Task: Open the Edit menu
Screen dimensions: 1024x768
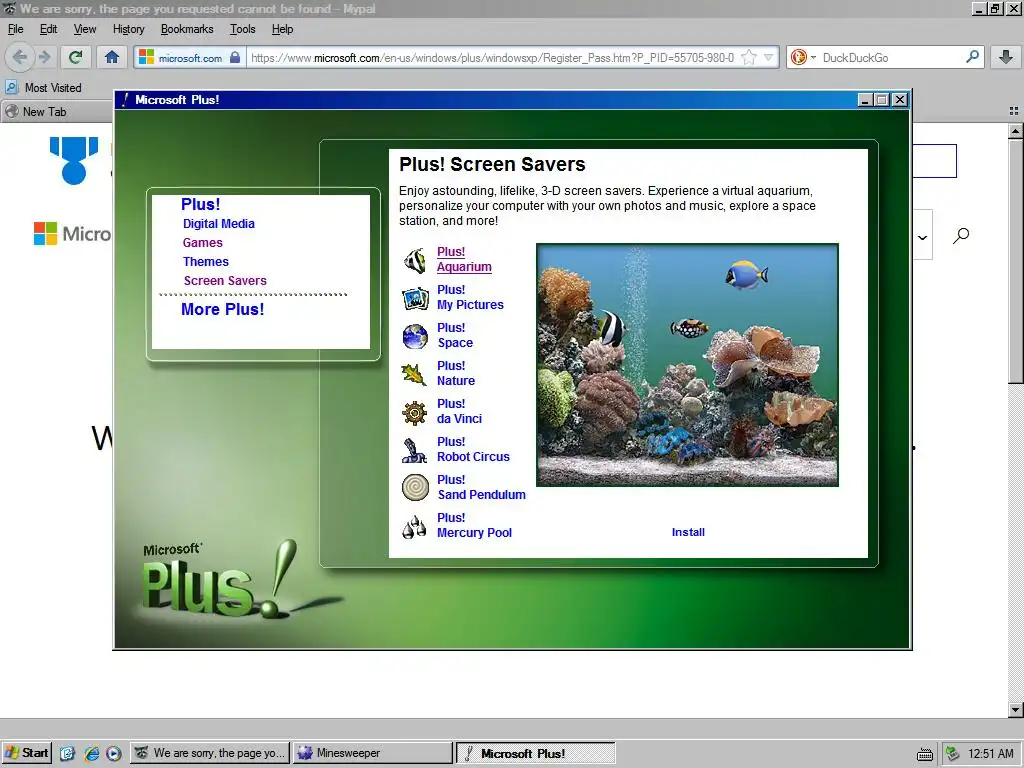Action: [48, 29]
